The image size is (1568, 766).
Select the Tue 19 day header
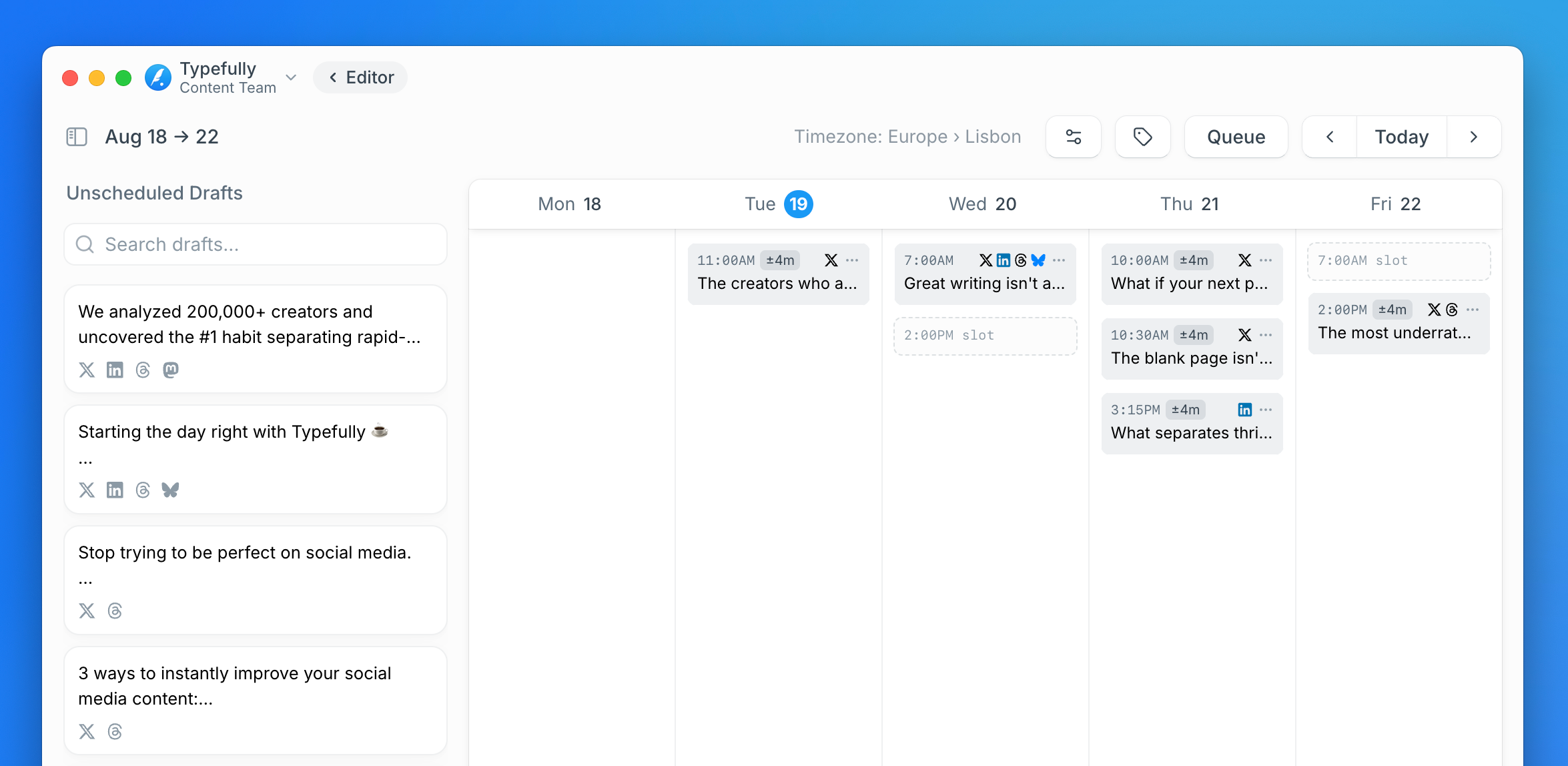(x=778, y=204)
